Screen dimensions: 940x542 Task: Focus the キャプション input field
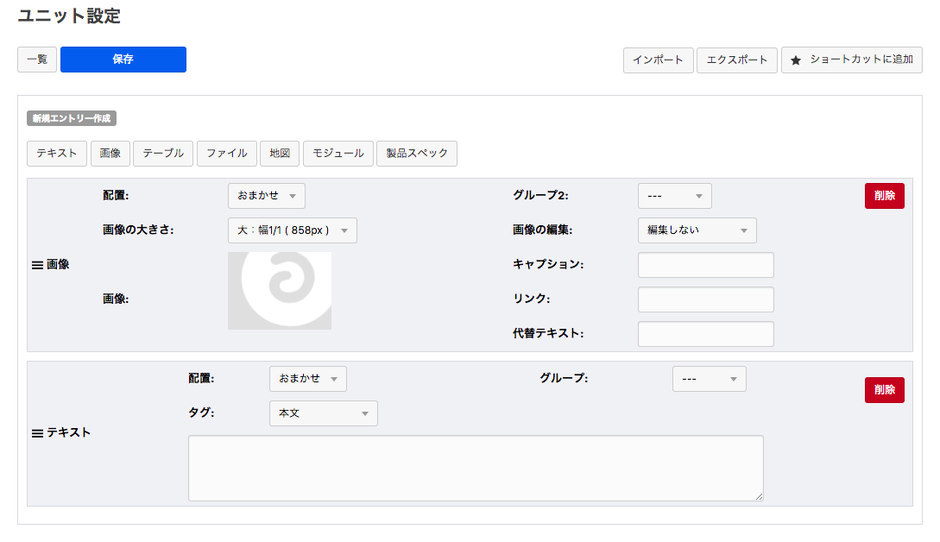706,265
